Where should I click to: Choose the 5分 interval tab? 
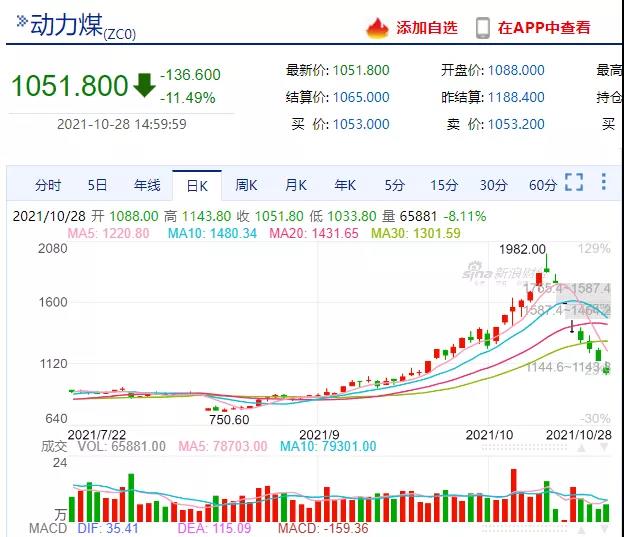pyautogui.click(x=394, y=185)
